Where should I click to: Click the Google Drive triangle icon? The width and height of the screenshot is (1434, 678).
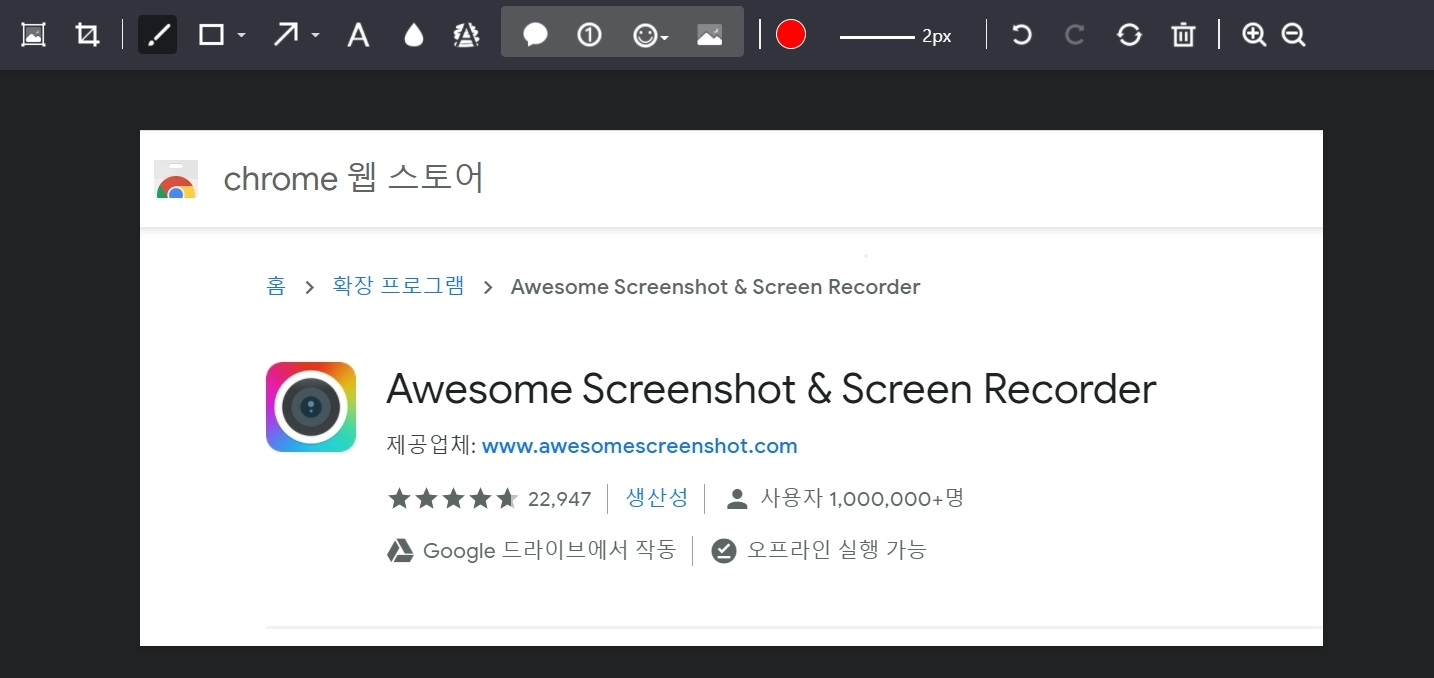point(400,550)
